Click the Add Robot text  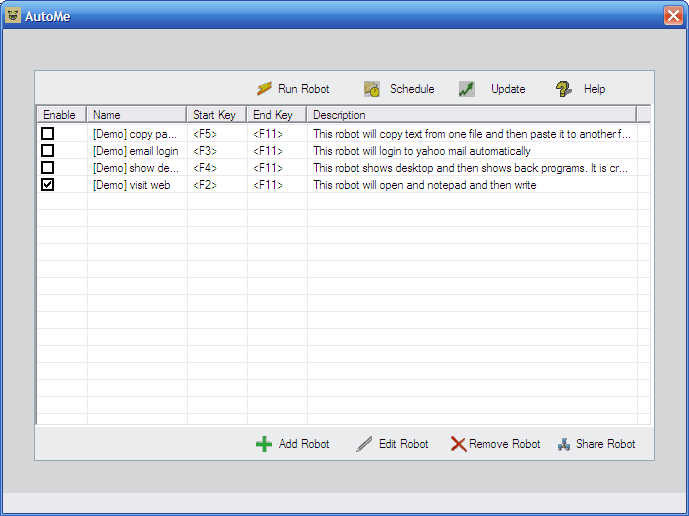pyautogui.click(x=304, y=444)
